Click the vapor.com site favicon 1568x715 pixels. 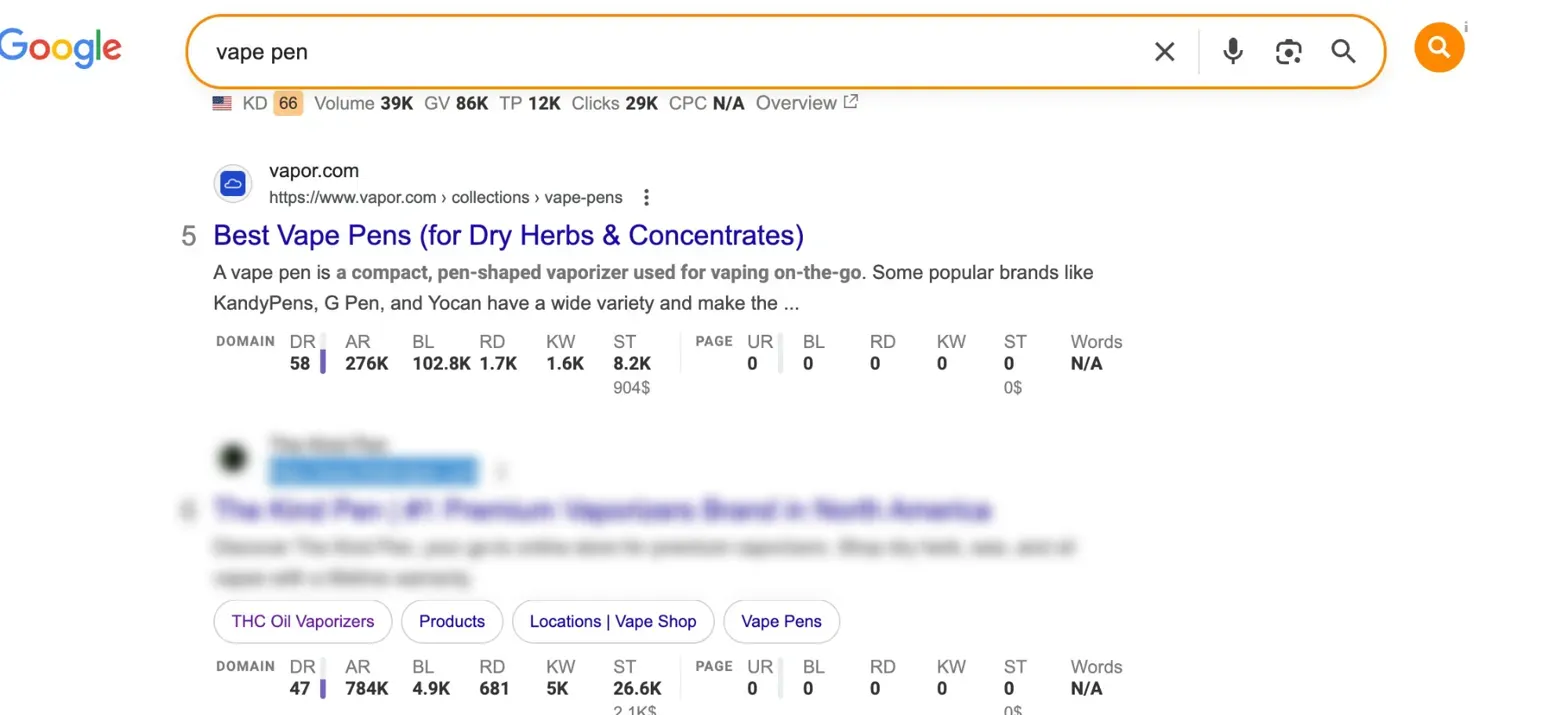coord(233,184)
